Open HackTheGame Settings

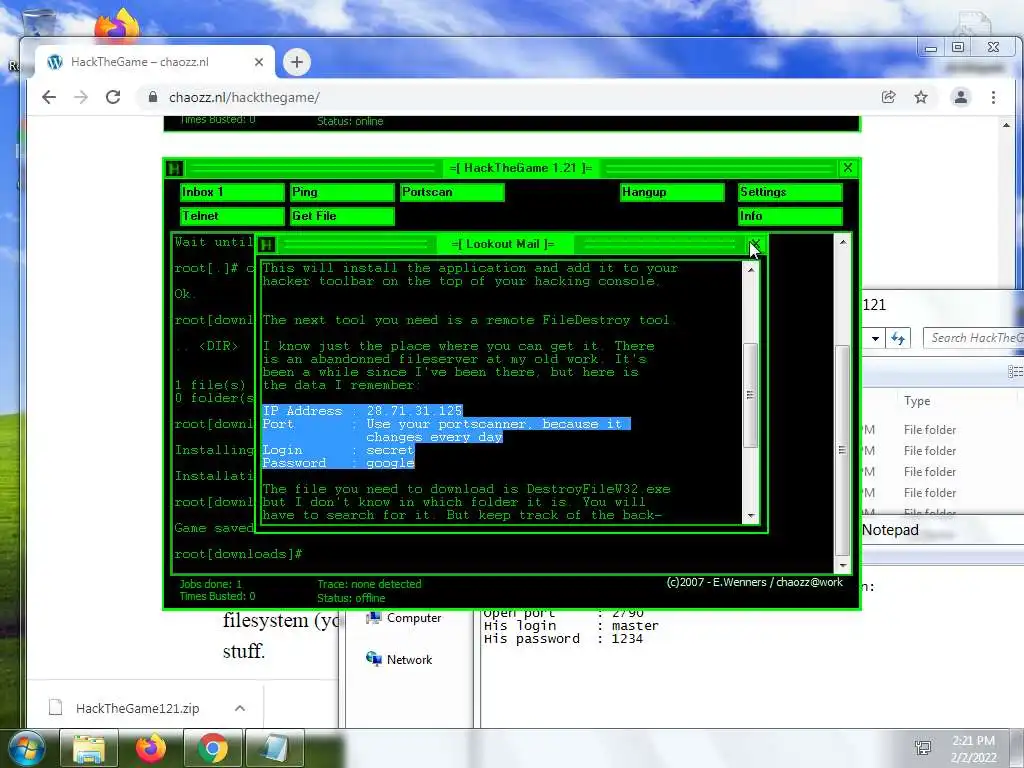point(790,192)
